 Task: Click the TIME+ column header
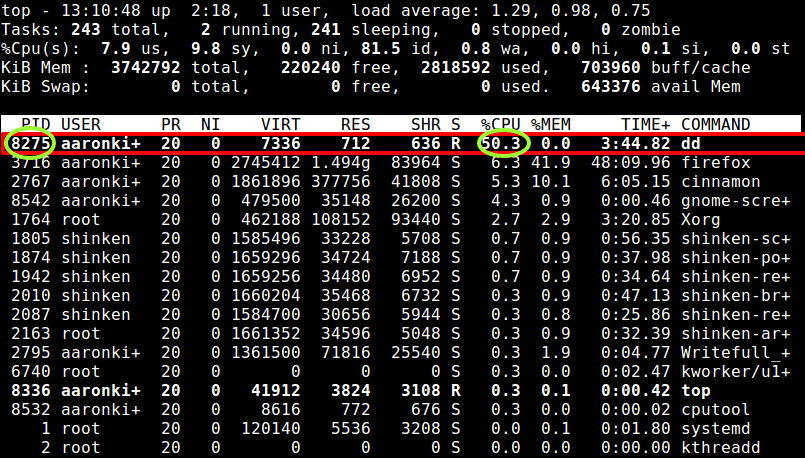[645, 125]
